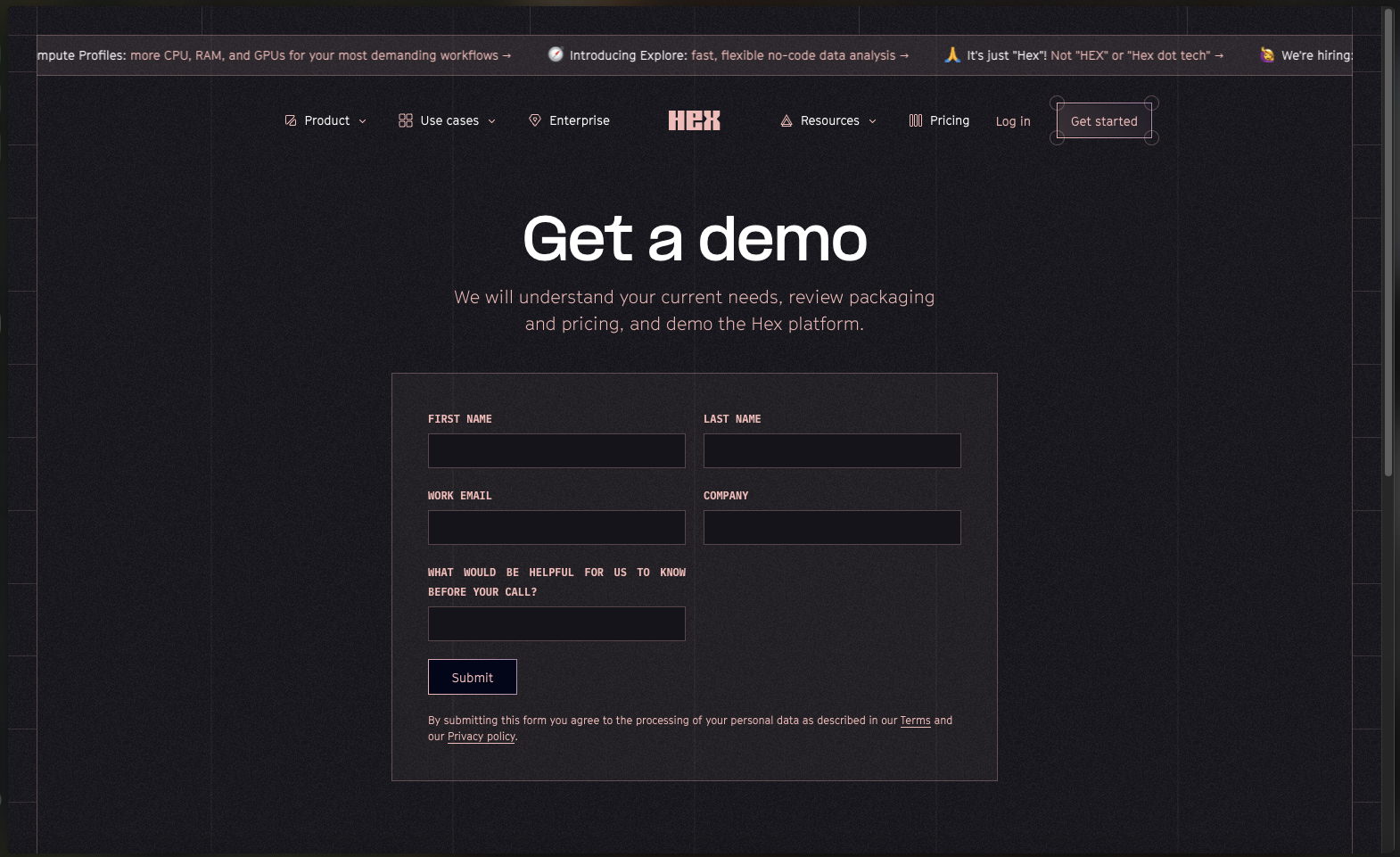Image resolution: width=1400 pixels, height=857 pixels.
Task: Focus the Company field
Action: coord(832,527)
